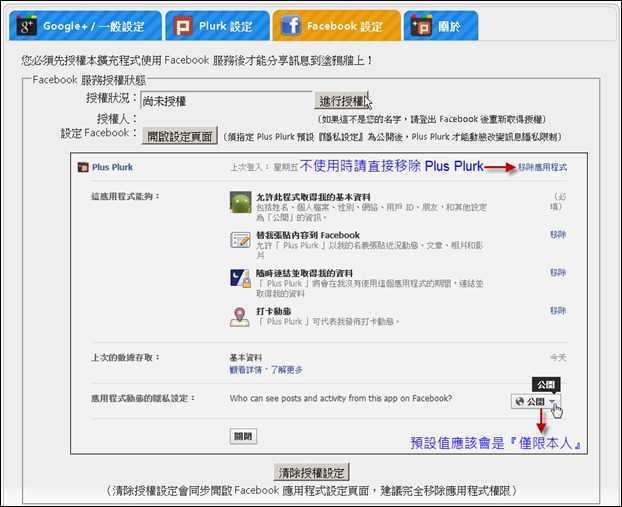Image resolution: width=622 pixels, height=507 pixels.
Task: Click the Facebook f icon on tab
Action: [x=290, y=26]
